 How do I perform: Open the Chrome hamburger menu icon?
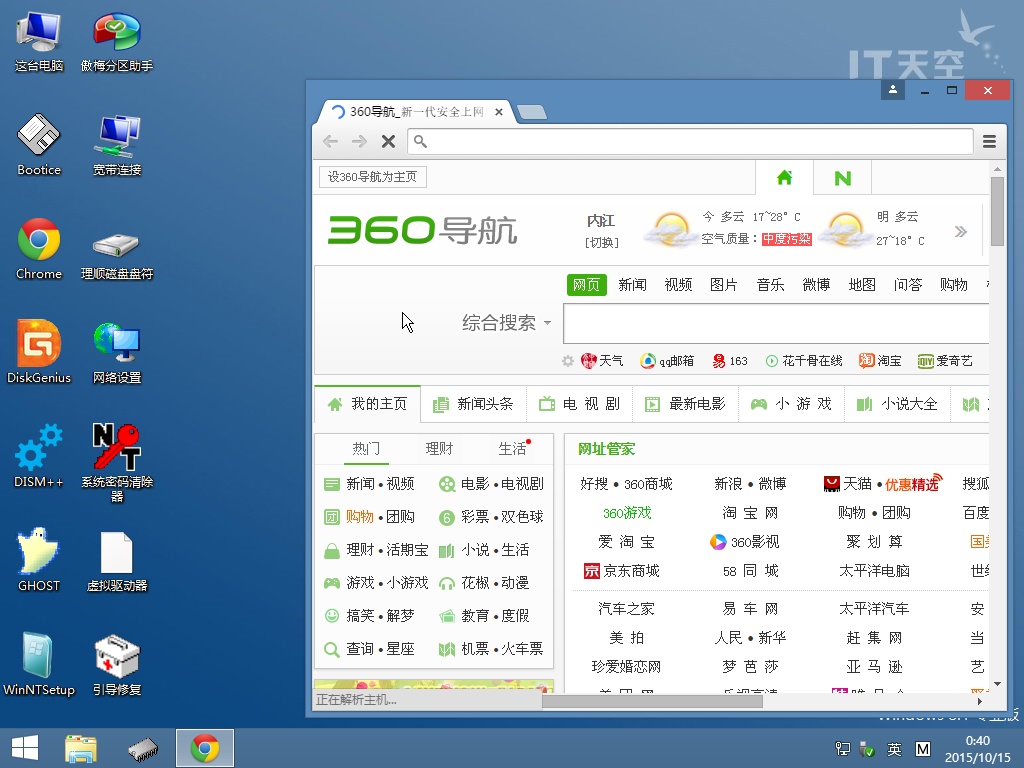coord(989,141)
